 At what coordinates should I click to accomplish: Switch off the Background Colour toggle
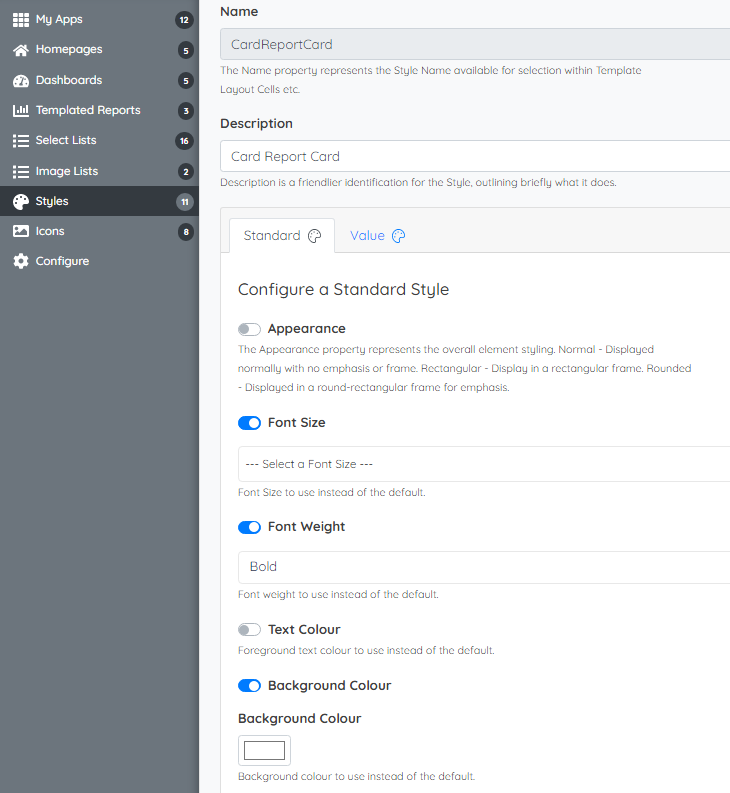click(x=249, y=686)
